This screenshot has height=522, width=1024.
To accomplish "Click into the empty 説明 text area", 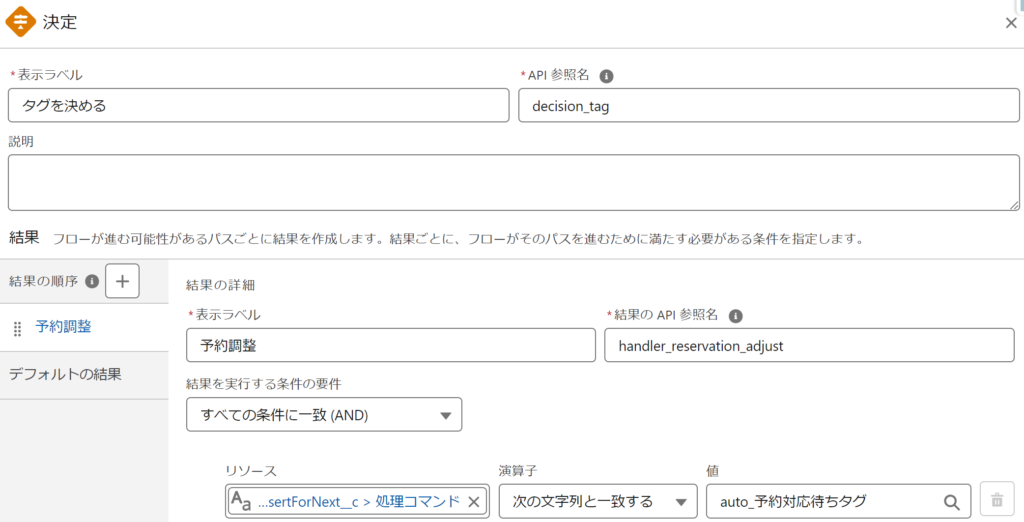I will (513, 182).
